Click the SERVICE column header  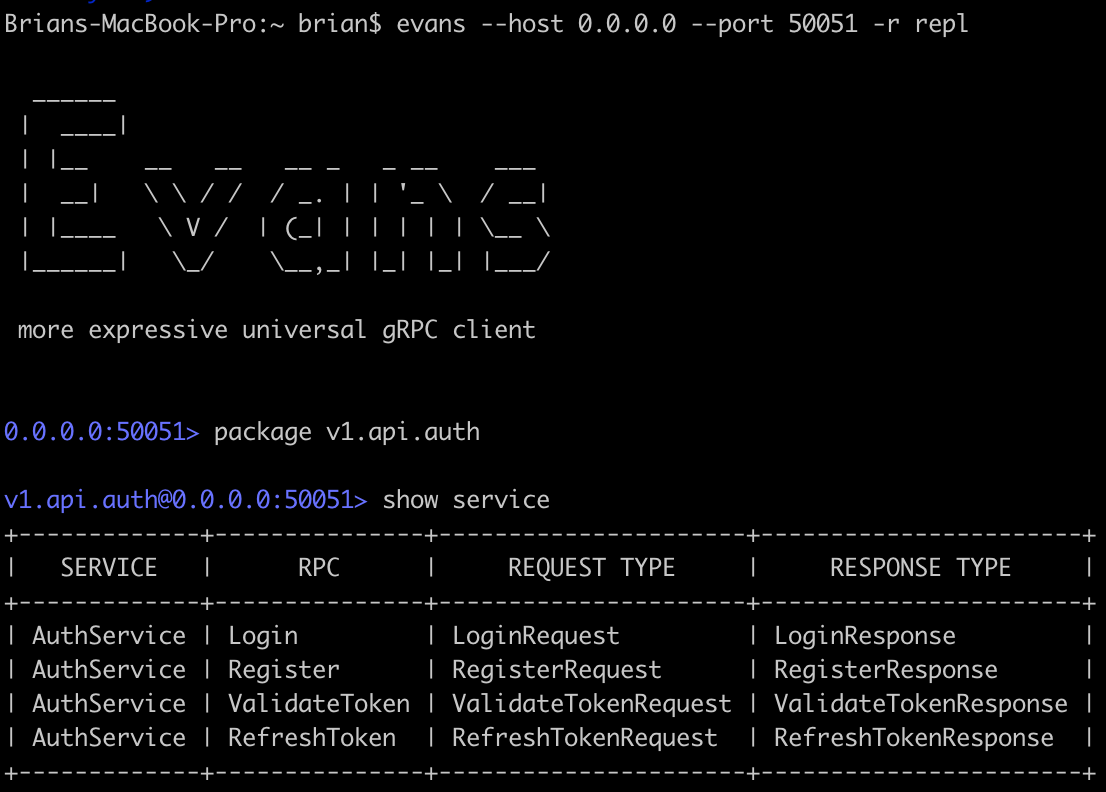109,568
